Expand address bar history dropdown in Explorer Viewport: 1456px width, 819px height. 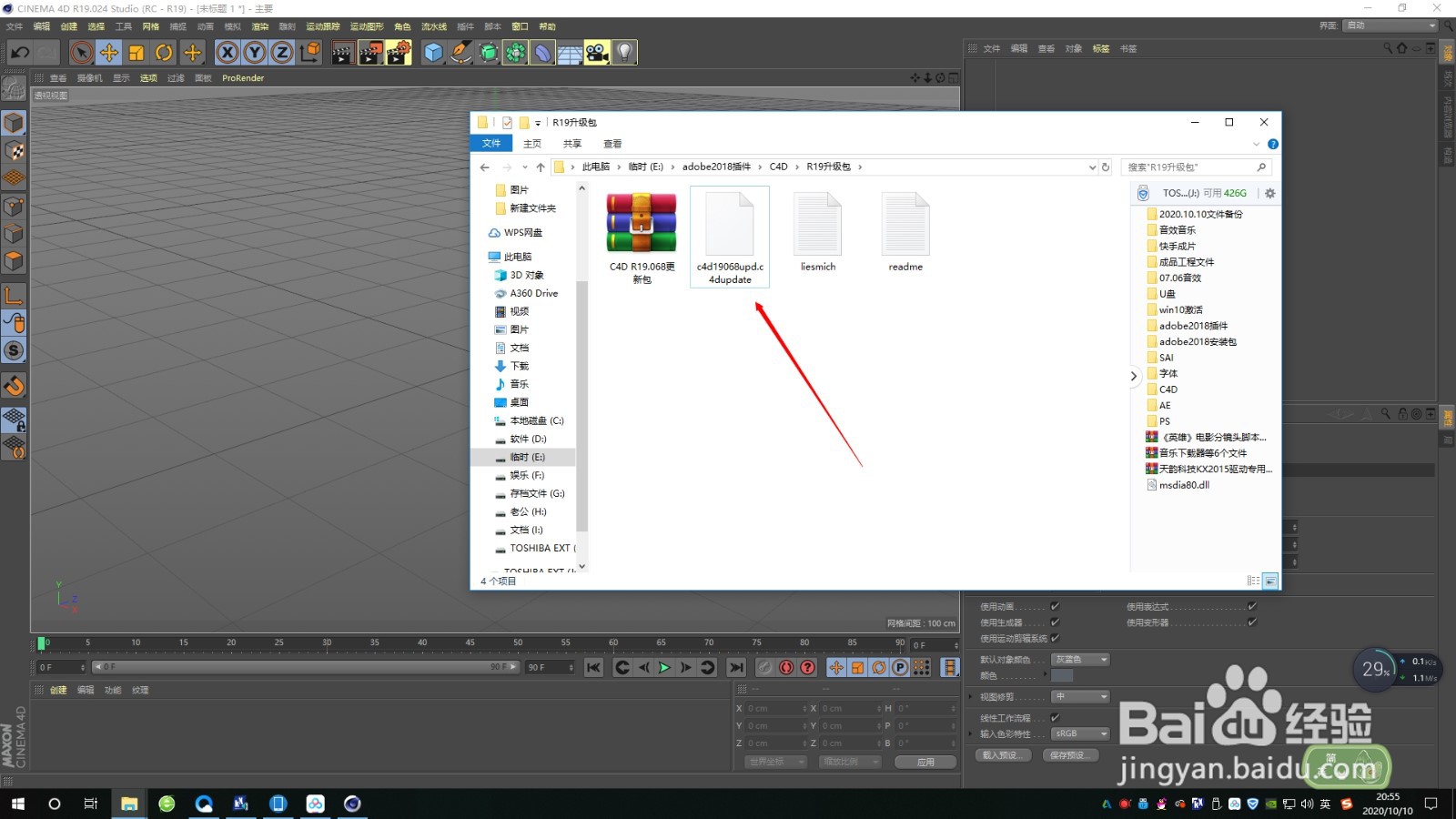coord(1092,167)
